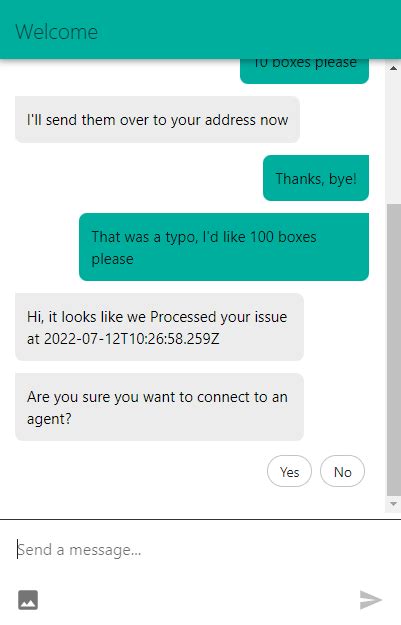Click the scrollbar track above the thumb
This screenshot has width=401, height=625.
393,140
